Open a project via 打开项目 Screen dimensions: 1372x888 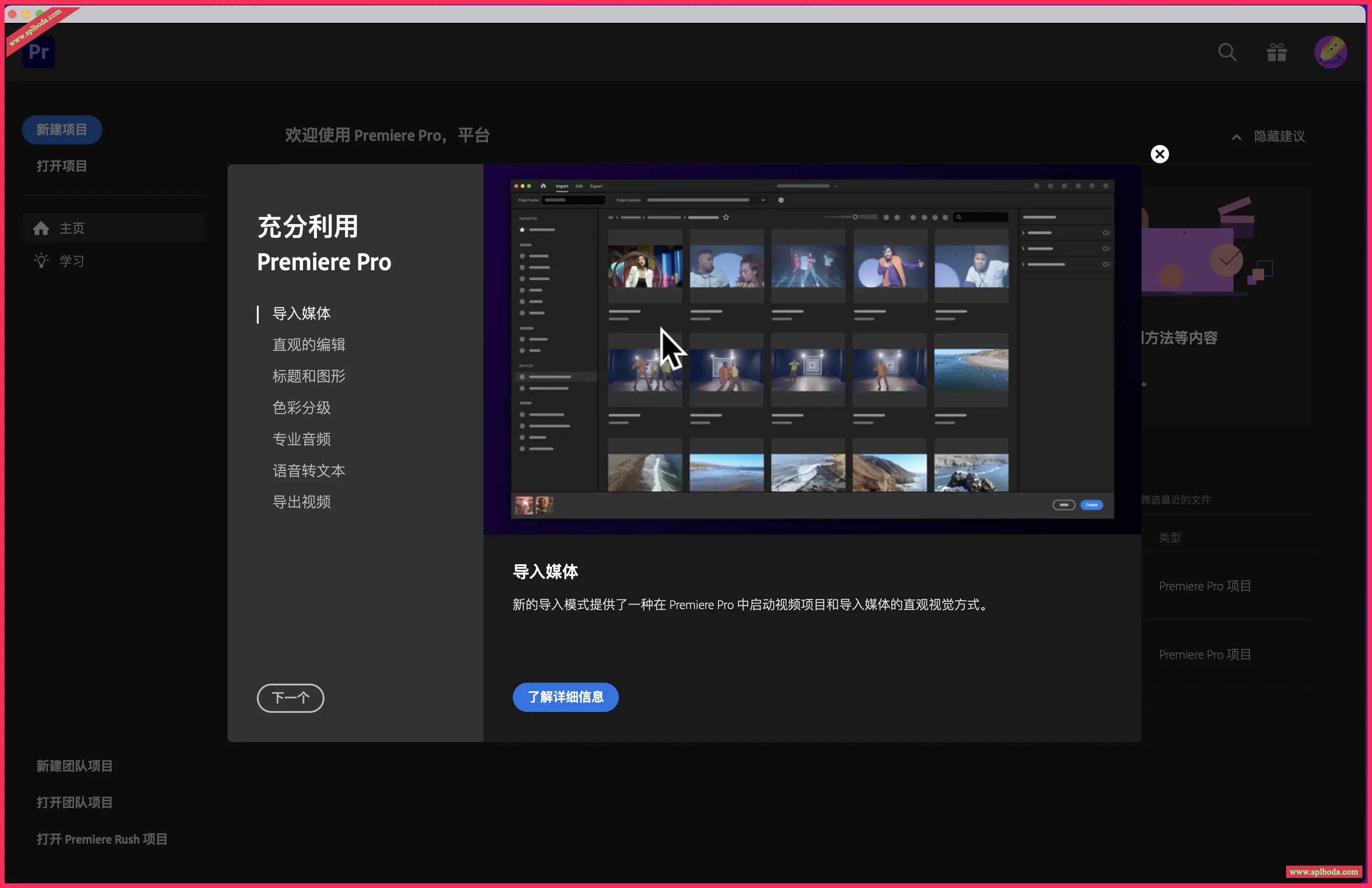(x=62, y=166)
